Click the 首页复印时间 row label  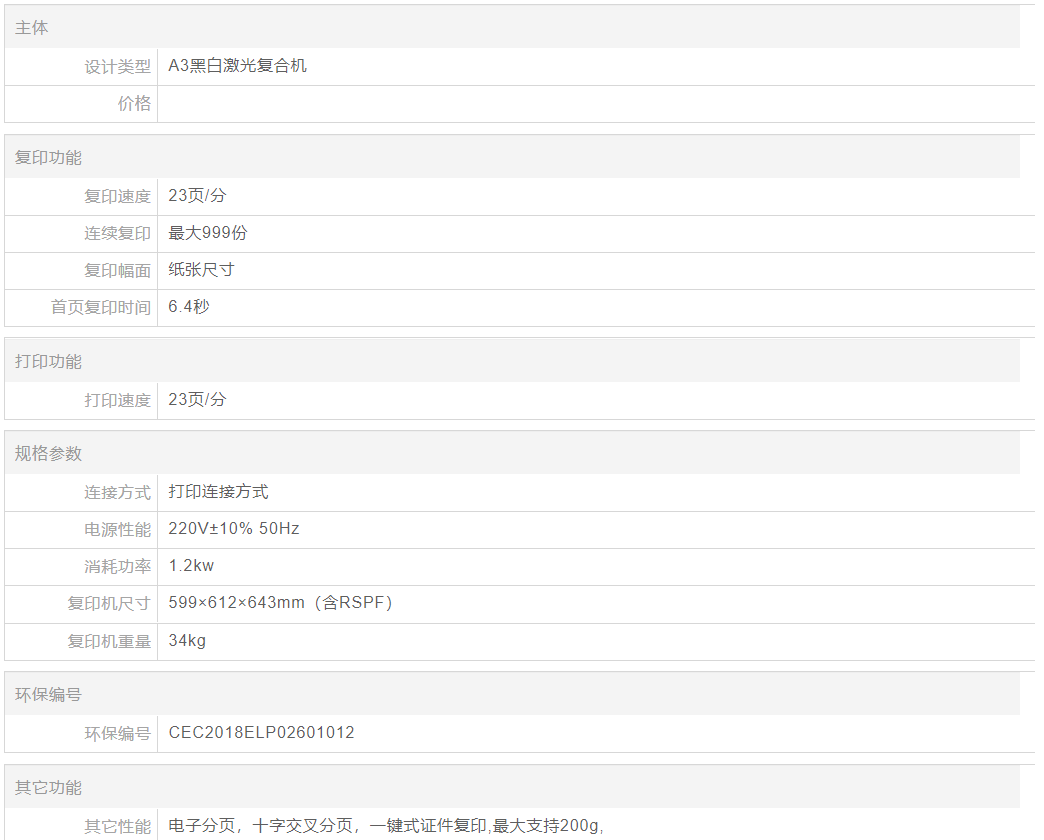(101, 307)
